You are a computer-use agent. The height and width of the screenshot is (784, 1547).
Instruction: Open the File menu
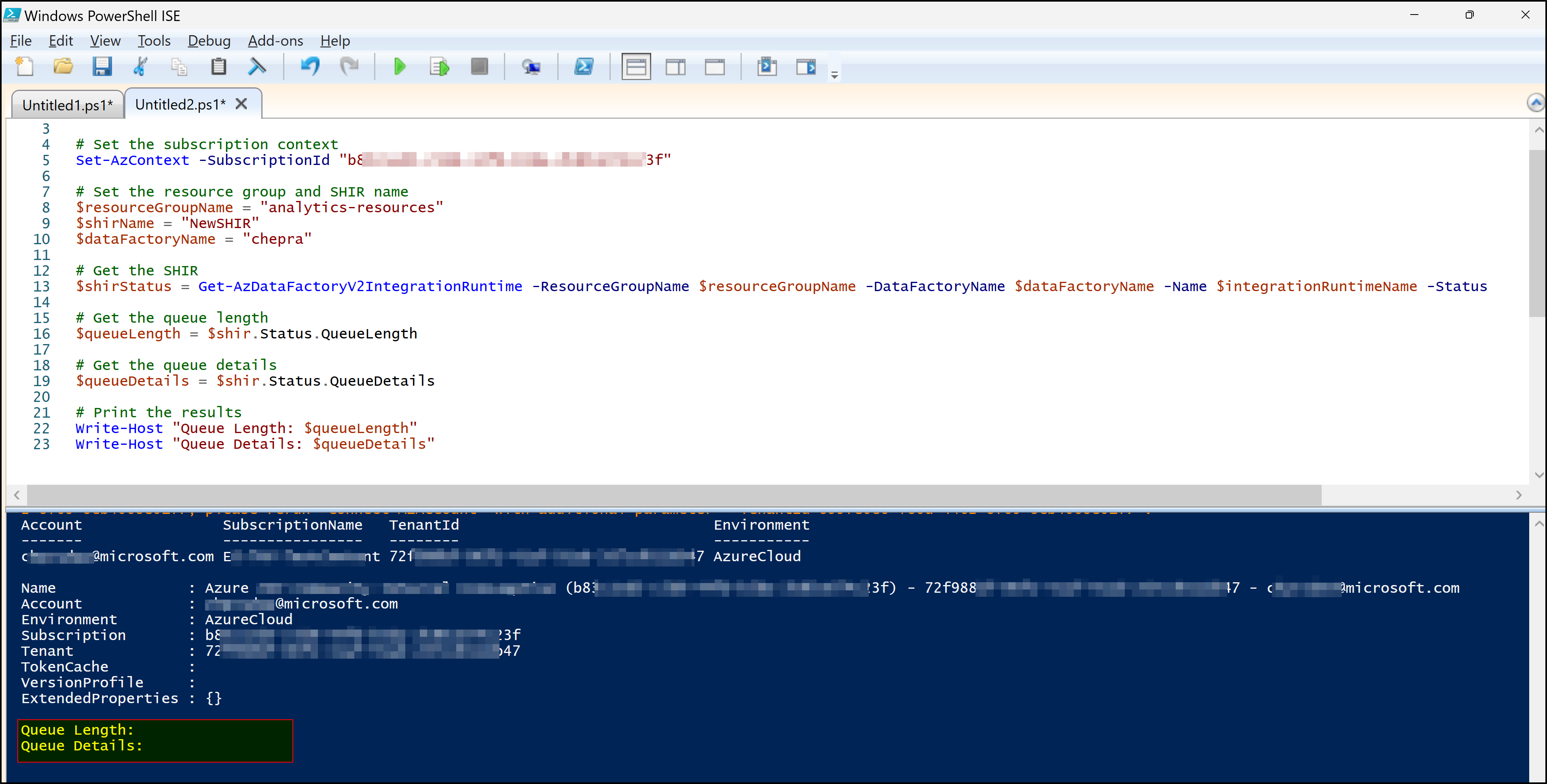(x=21, y=41)
